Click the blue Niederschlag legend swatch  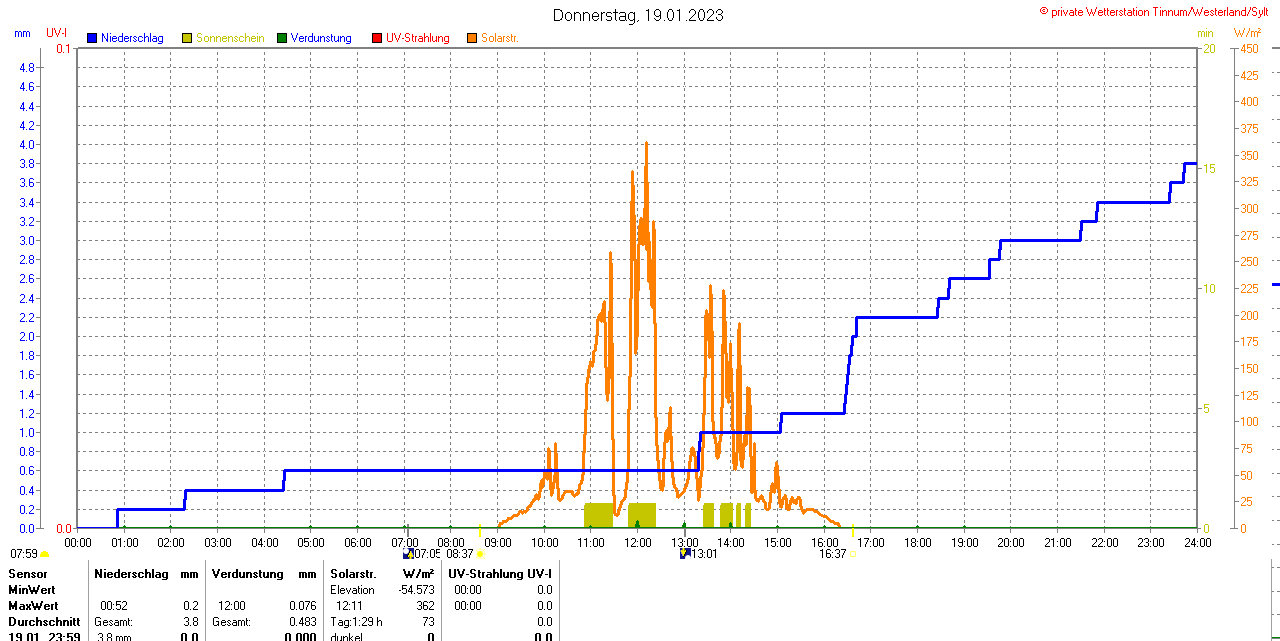(x=92, y=38)
